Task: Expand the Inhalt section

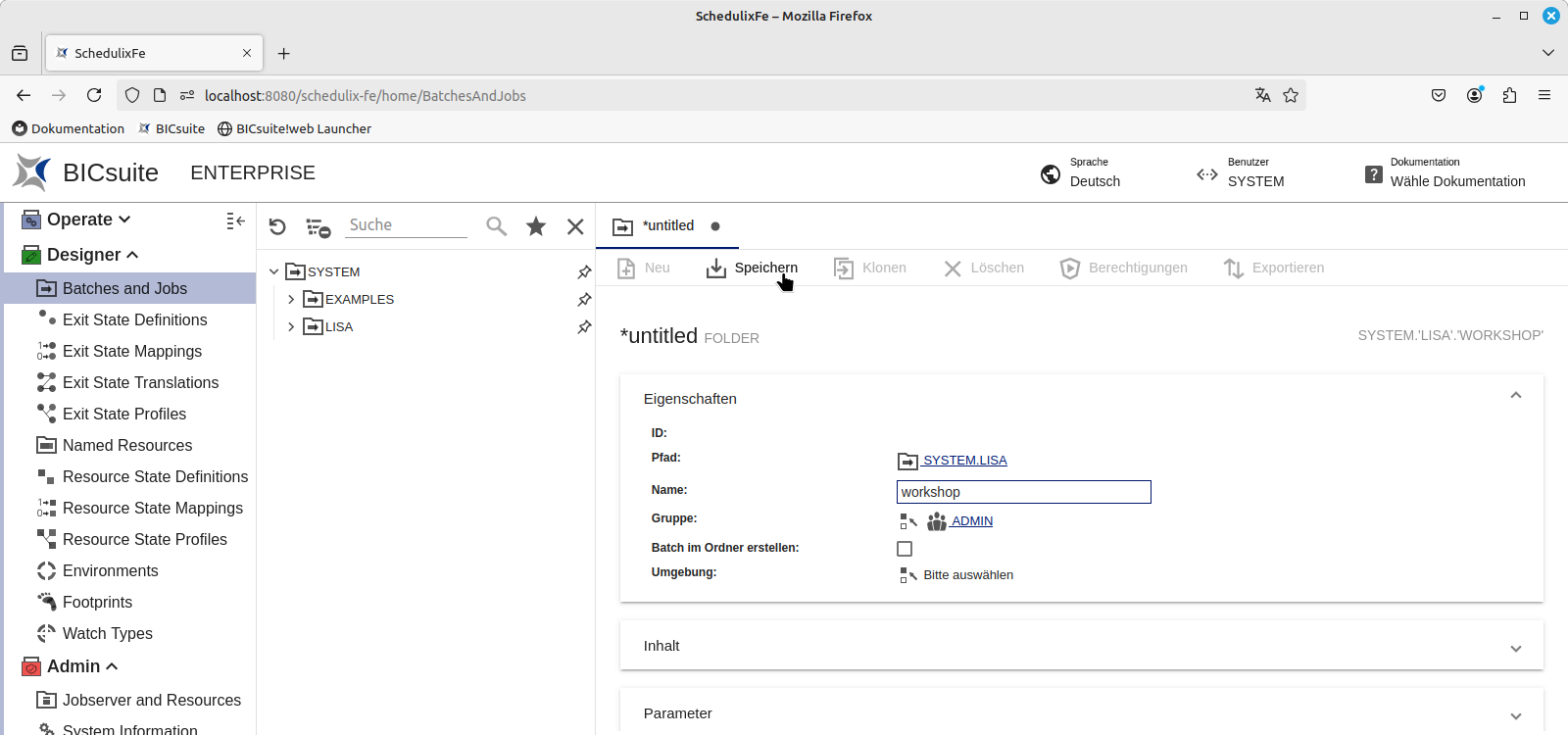Action: coord(1515,647)
